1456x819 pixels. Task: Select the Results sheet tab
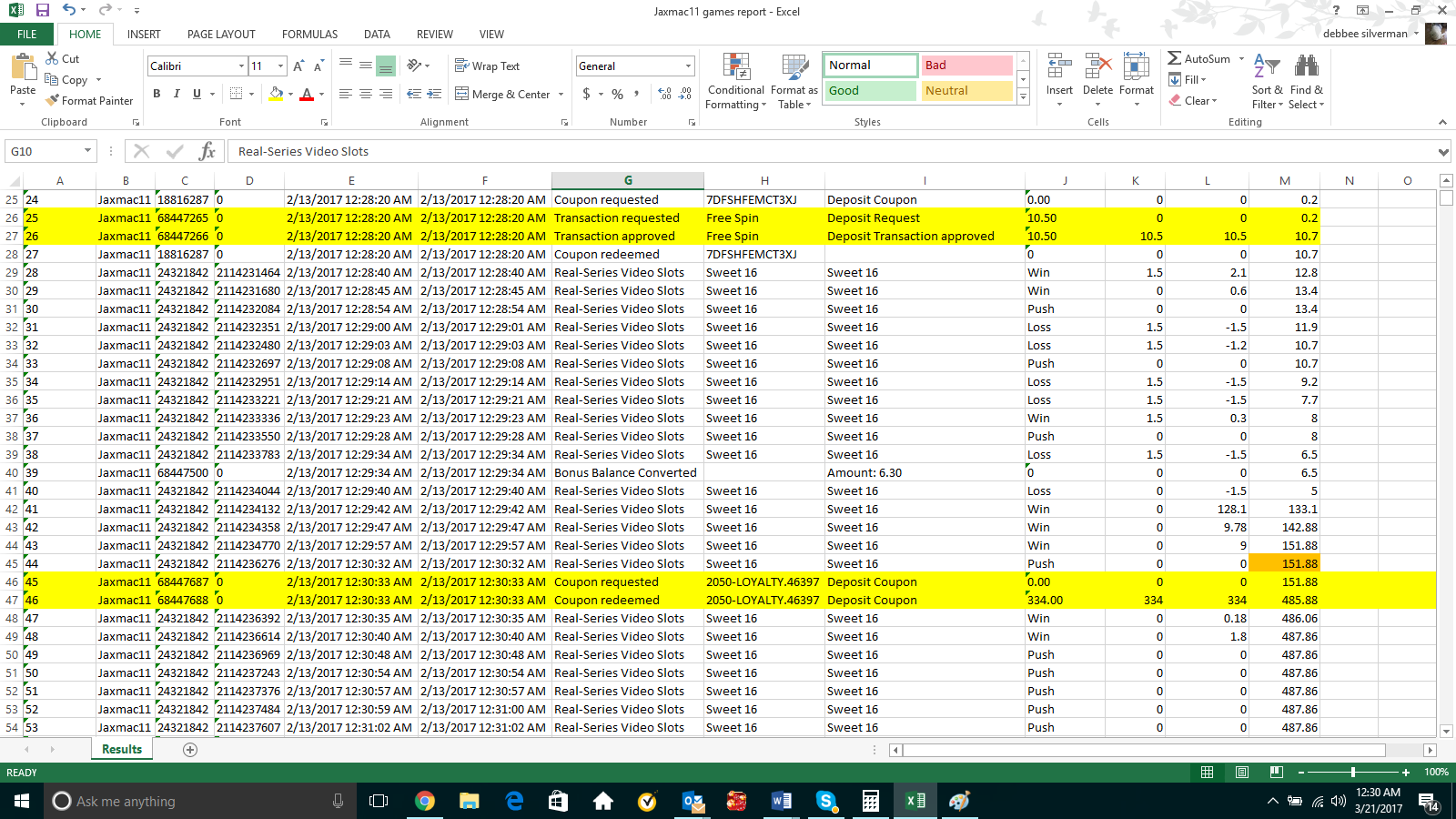pyautogui.click(x=122, y=749)
